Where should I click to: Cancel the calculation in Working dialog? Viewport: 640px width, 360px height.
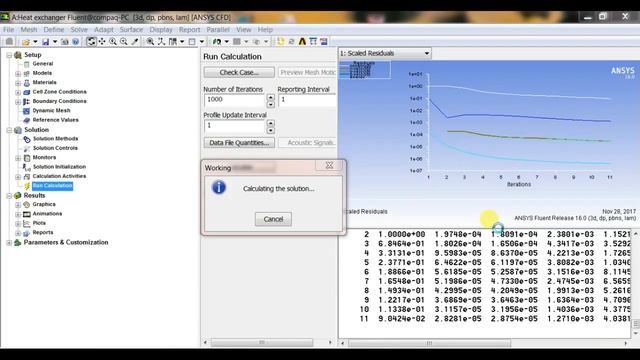pyautogui.click(x=273, y=219)
